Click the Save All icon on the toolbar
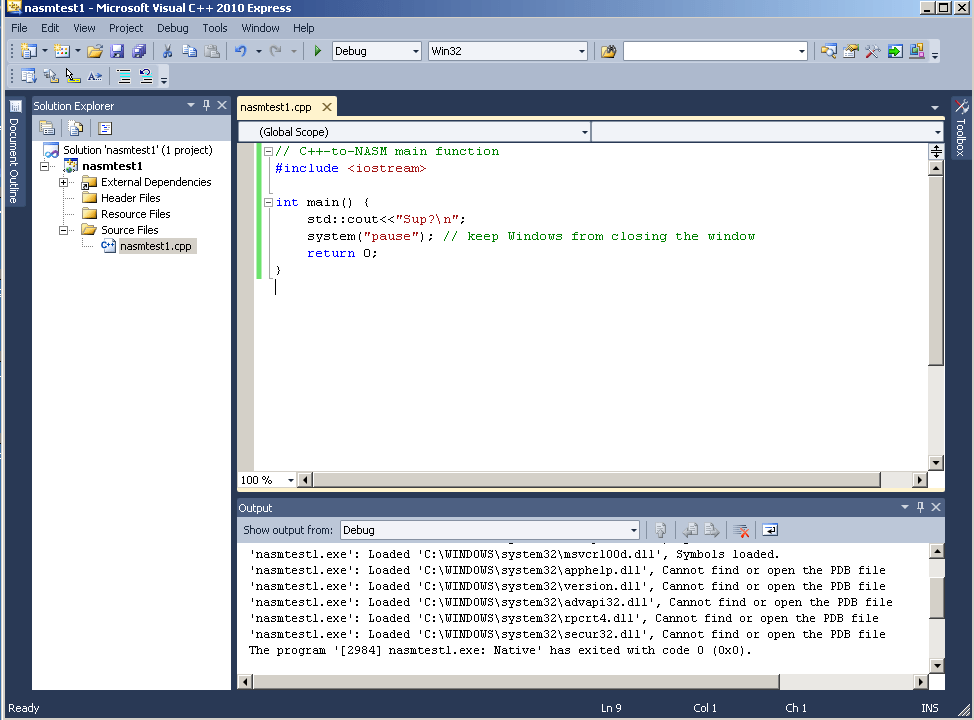Screen dimensions: 974x720 click(x=139, y=52)
